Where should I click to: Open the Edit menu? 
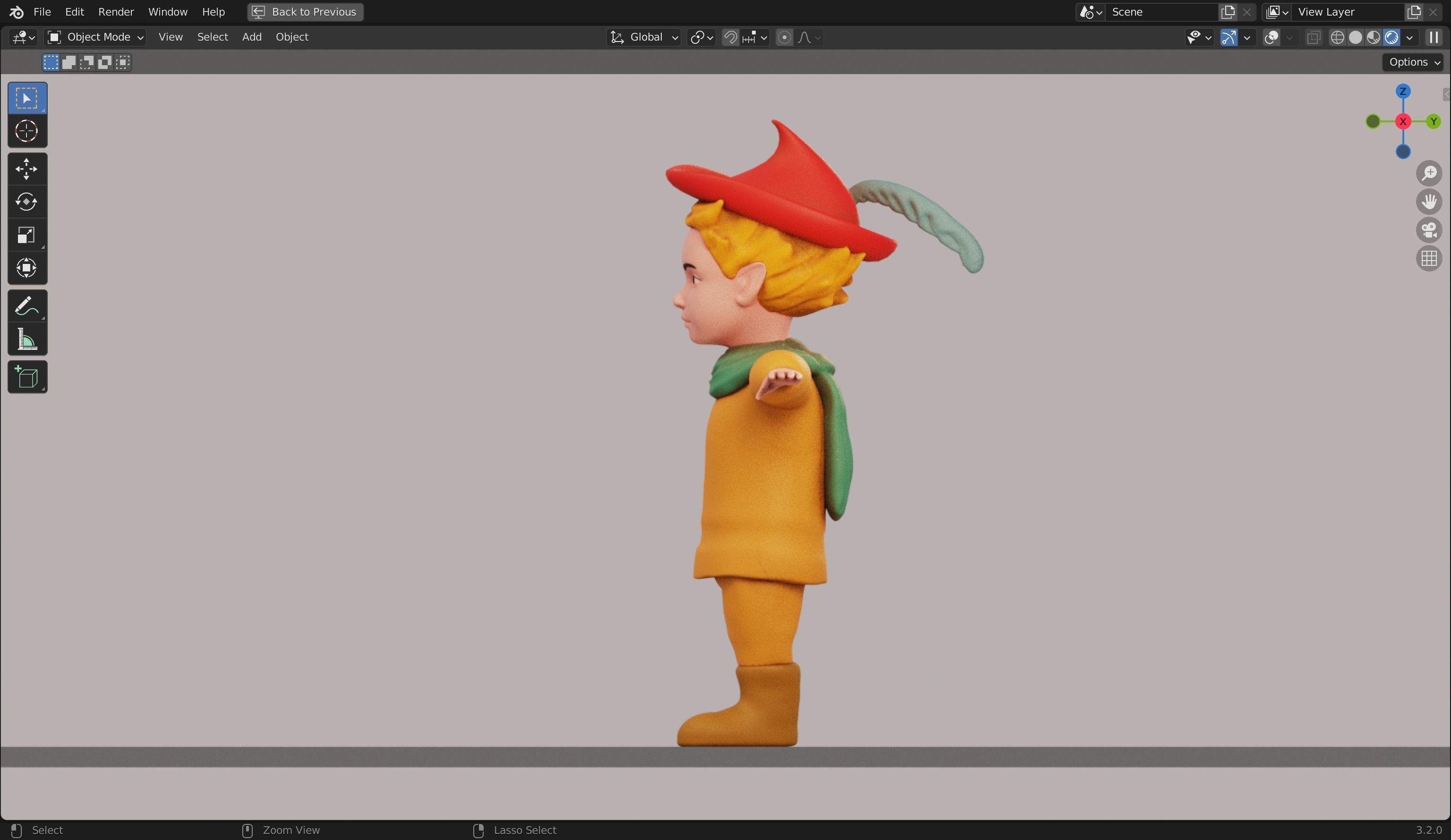click(74, 12)
